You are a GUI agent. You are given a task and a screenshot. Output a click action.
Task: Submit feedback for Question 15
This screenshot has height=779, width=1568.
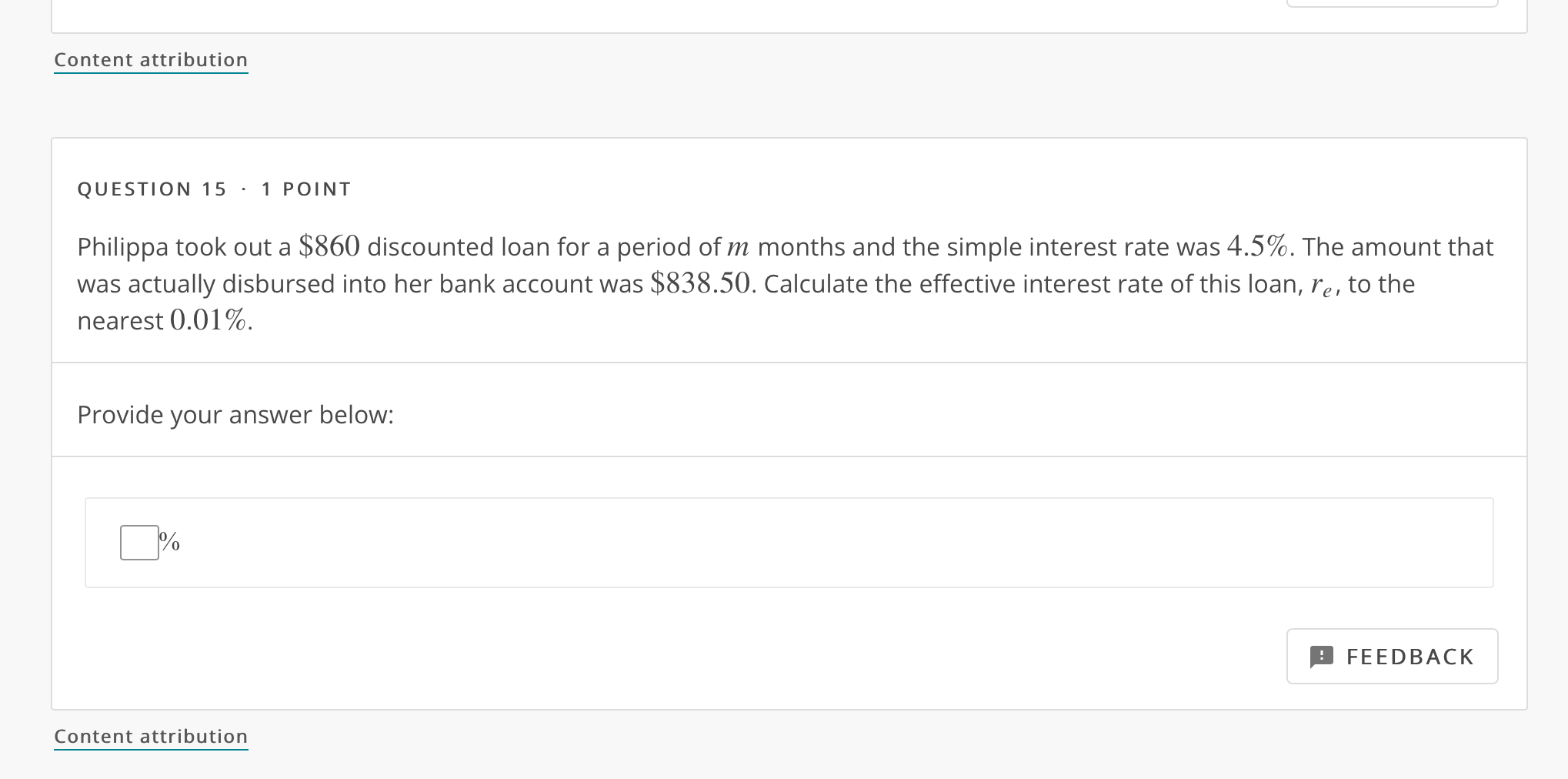(1391, 656)
